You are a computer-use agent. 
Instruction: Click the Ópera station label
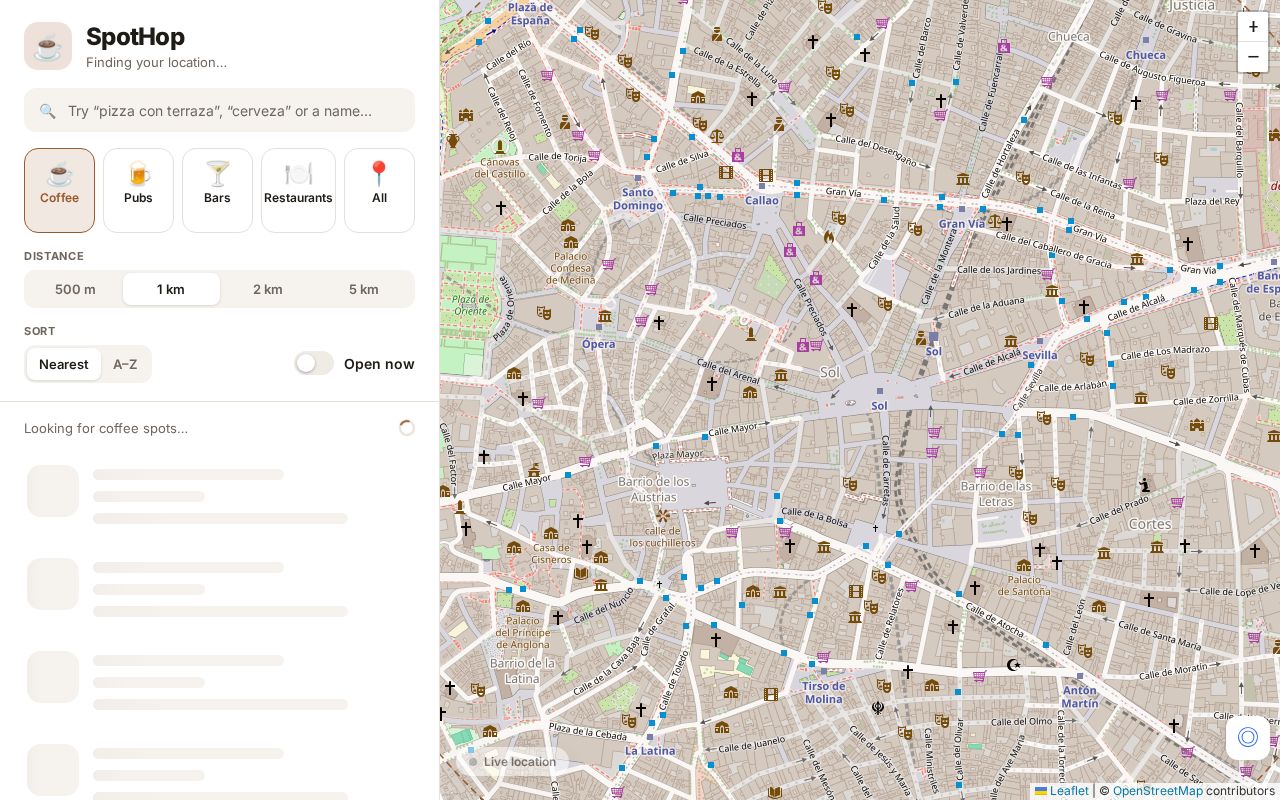[x=599, y=344]
